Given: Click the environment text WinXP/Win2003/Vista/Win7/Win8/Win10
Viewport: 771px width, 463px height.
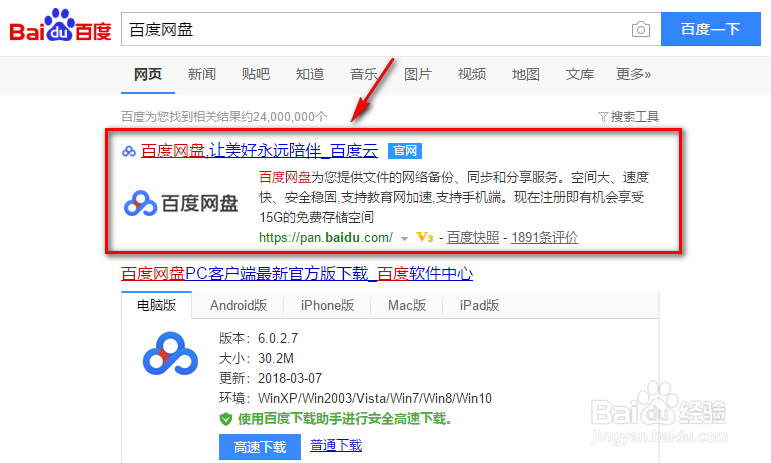Looking at the screenshot, I should click(375, 398).
